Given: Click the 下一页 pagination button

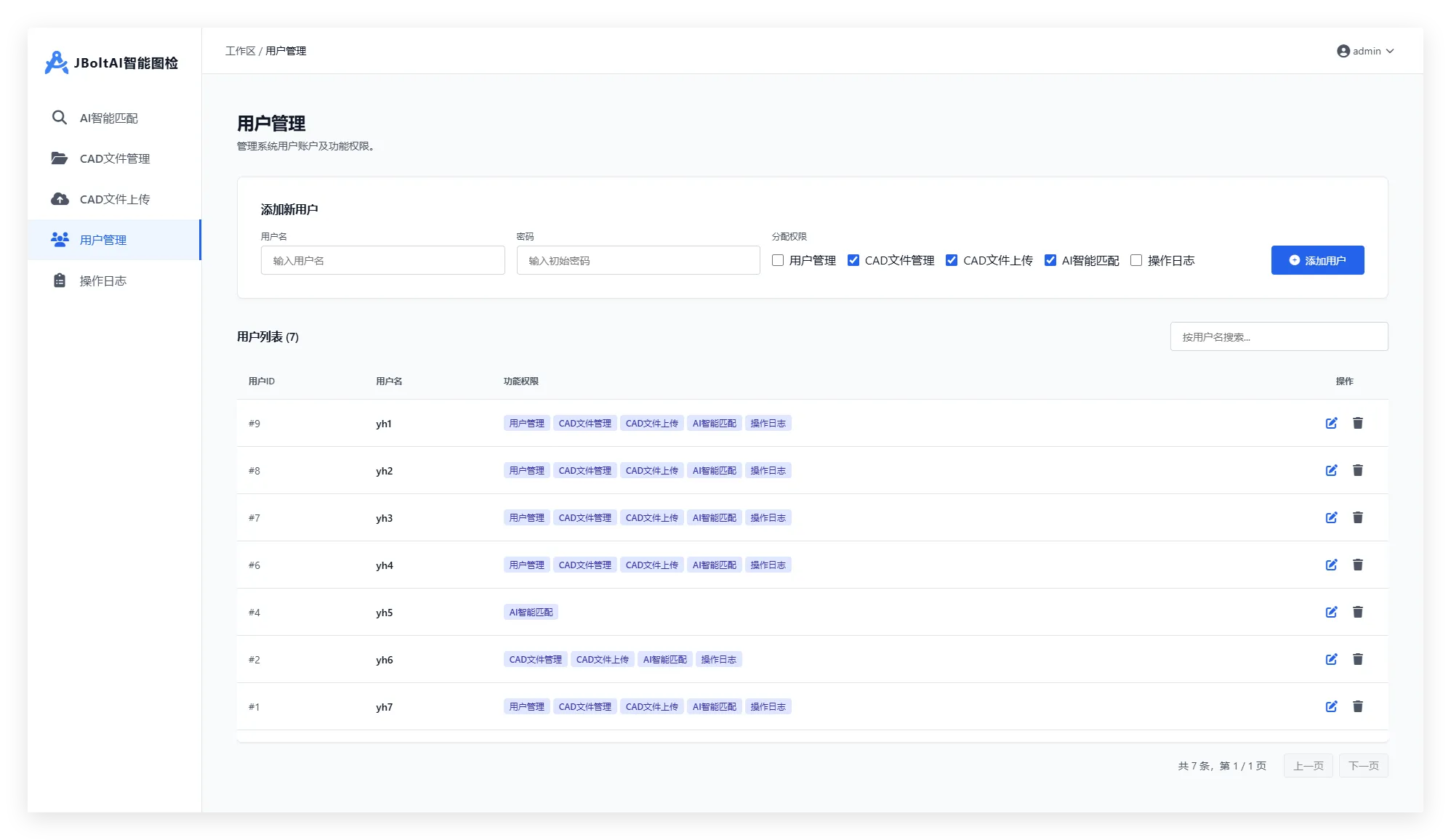Looking at the screenshot, I should click(1363, 766).
